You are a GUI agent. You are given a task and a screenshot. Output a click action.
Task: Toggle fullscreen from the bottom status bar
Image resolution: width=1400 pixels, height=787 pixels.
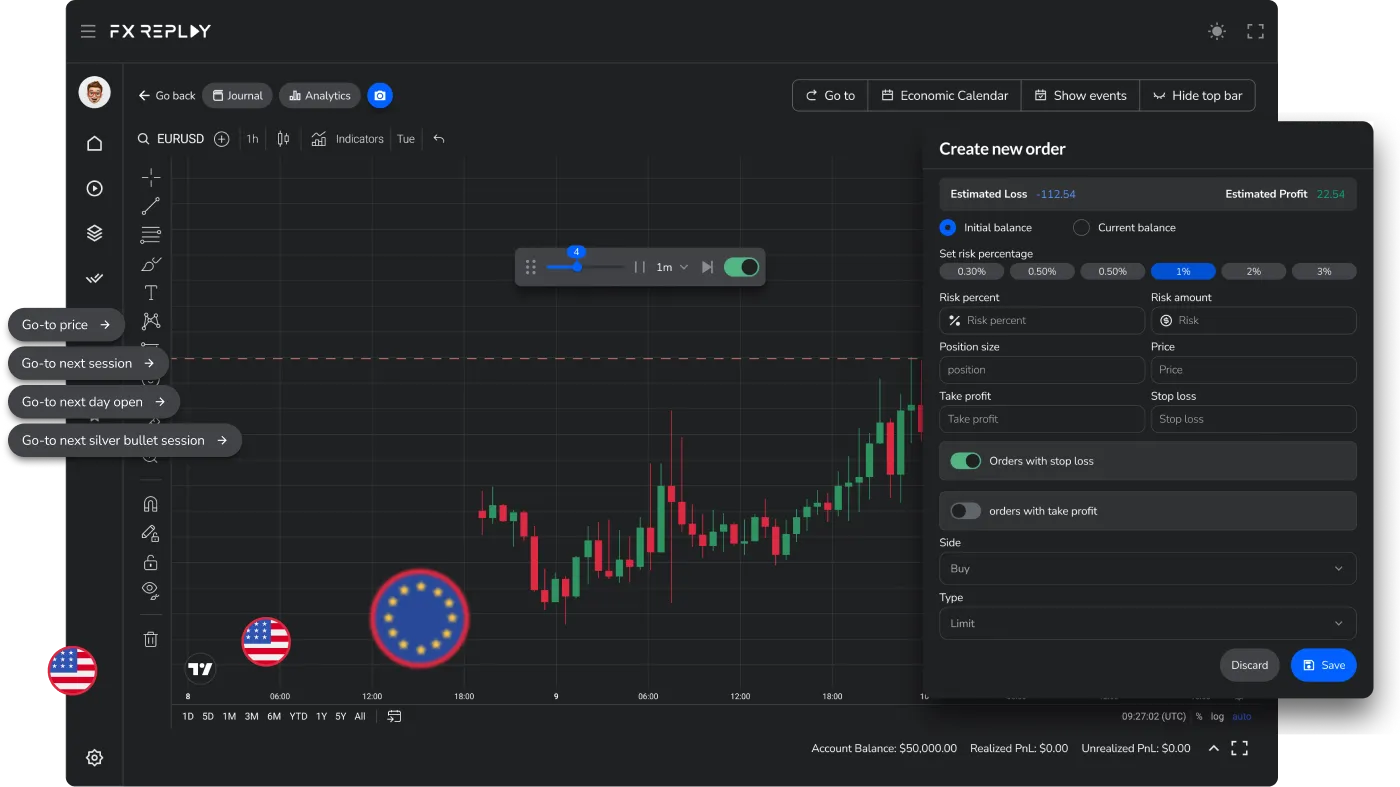[1240, 748]
